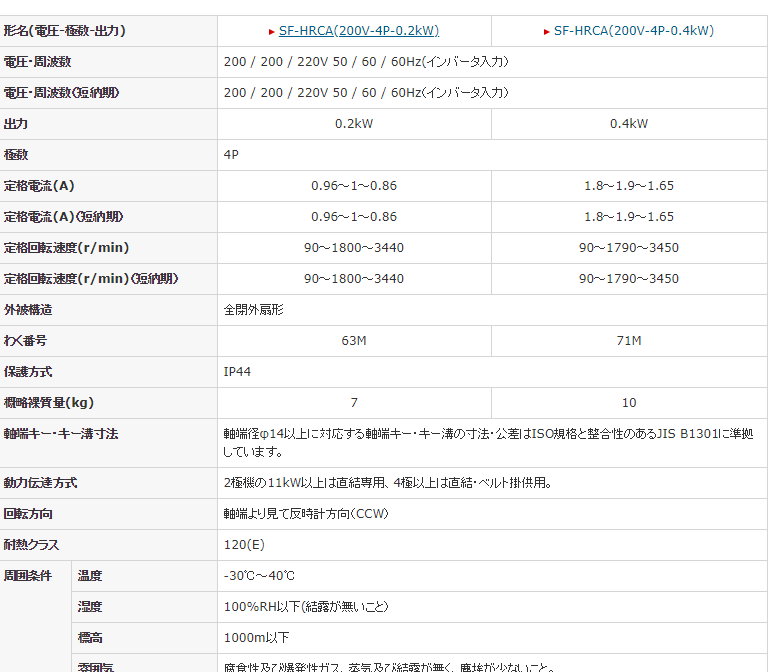
Task: Click the 軸端キー・キー溝寸法 row label
Action: pos(61,434)
